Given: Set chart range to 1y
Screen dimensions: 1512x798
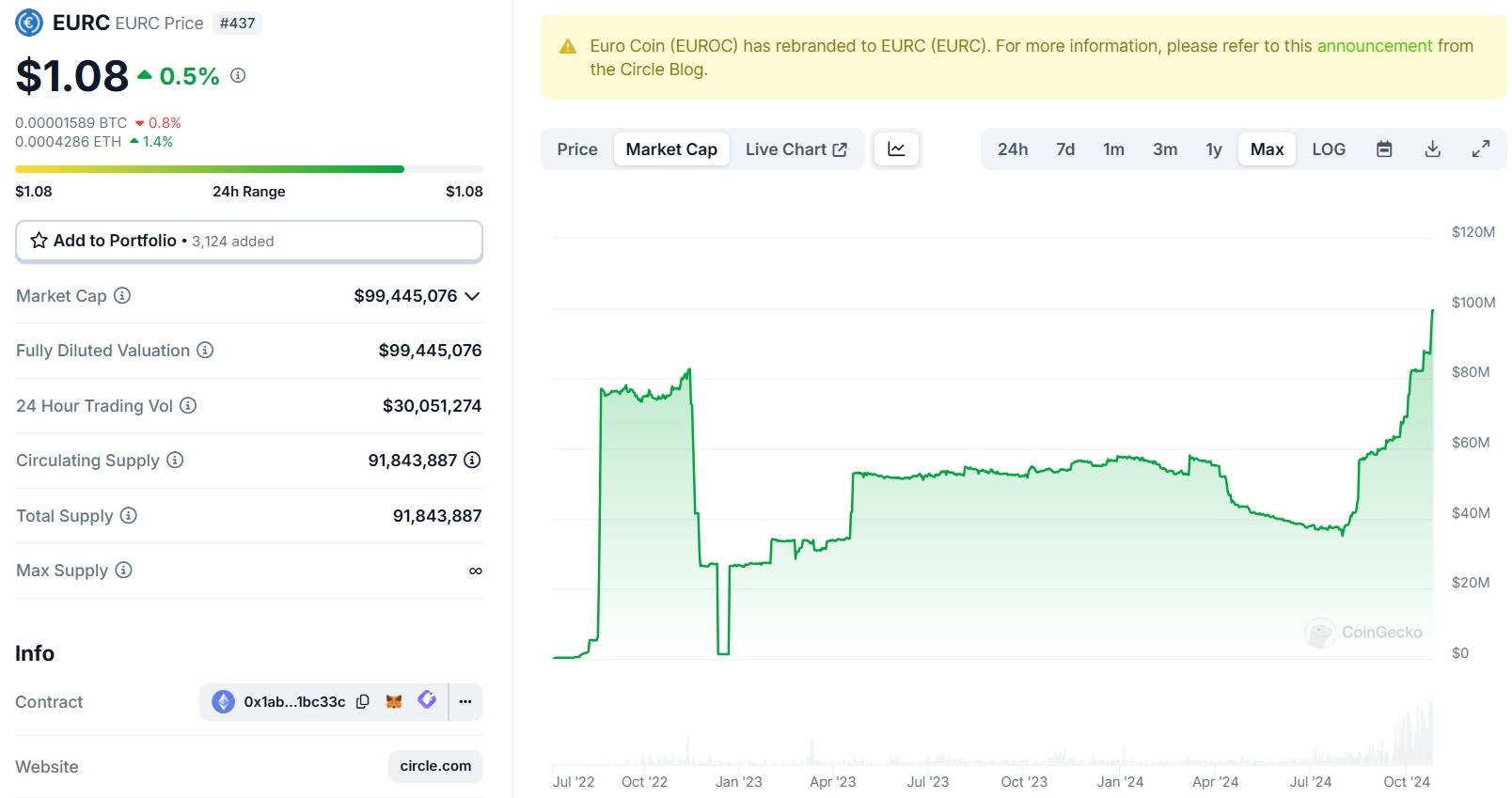Looking at the screenshot, I should pyautogui.click(x=1214, y=149).
